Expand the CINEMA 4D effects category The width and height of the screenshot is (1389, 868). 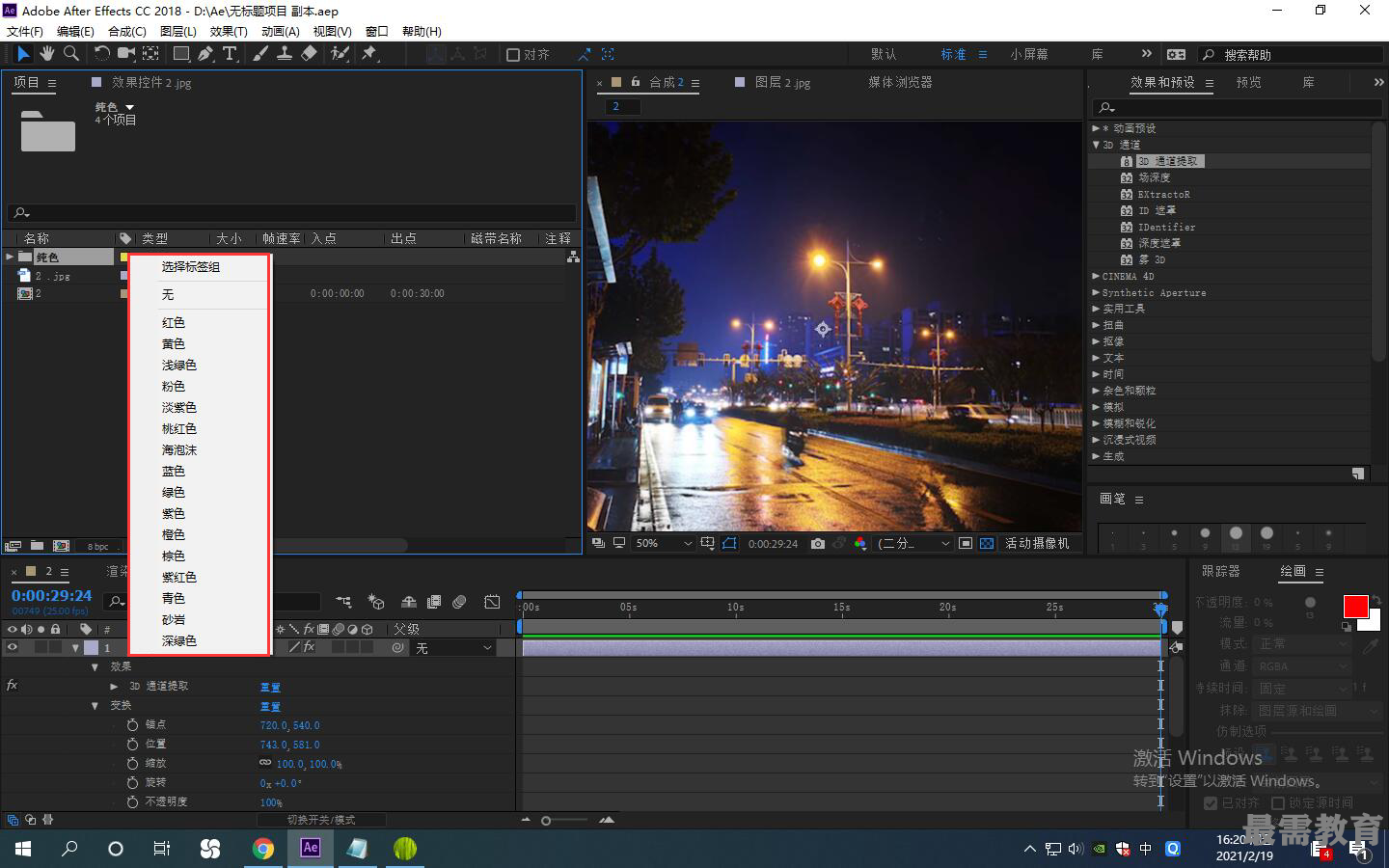tap(1096, 277)
